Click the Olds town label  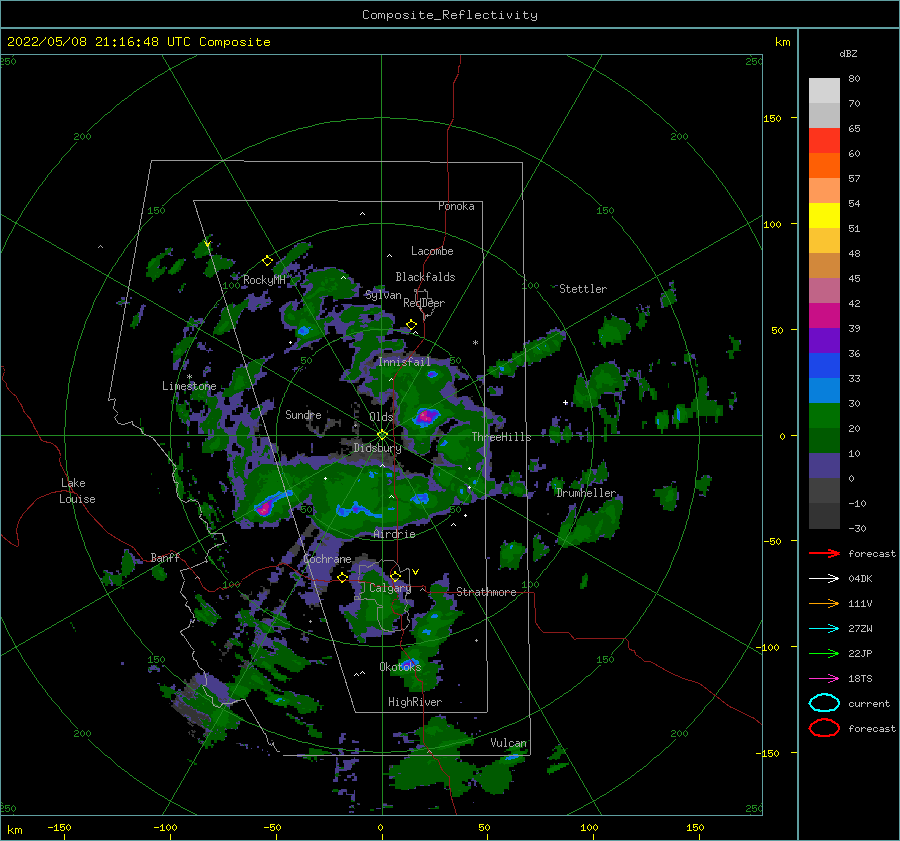pos(381,417)
